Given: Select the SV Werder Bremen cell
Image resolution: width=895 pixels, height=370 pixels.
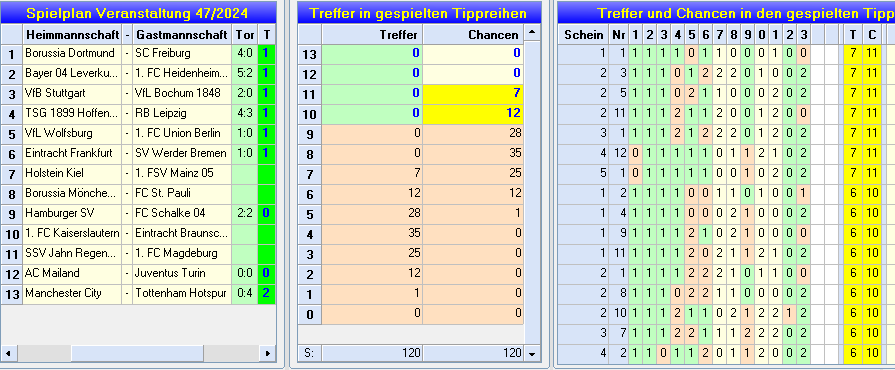Looking at the screenshot, I should (x=183, y=154).
